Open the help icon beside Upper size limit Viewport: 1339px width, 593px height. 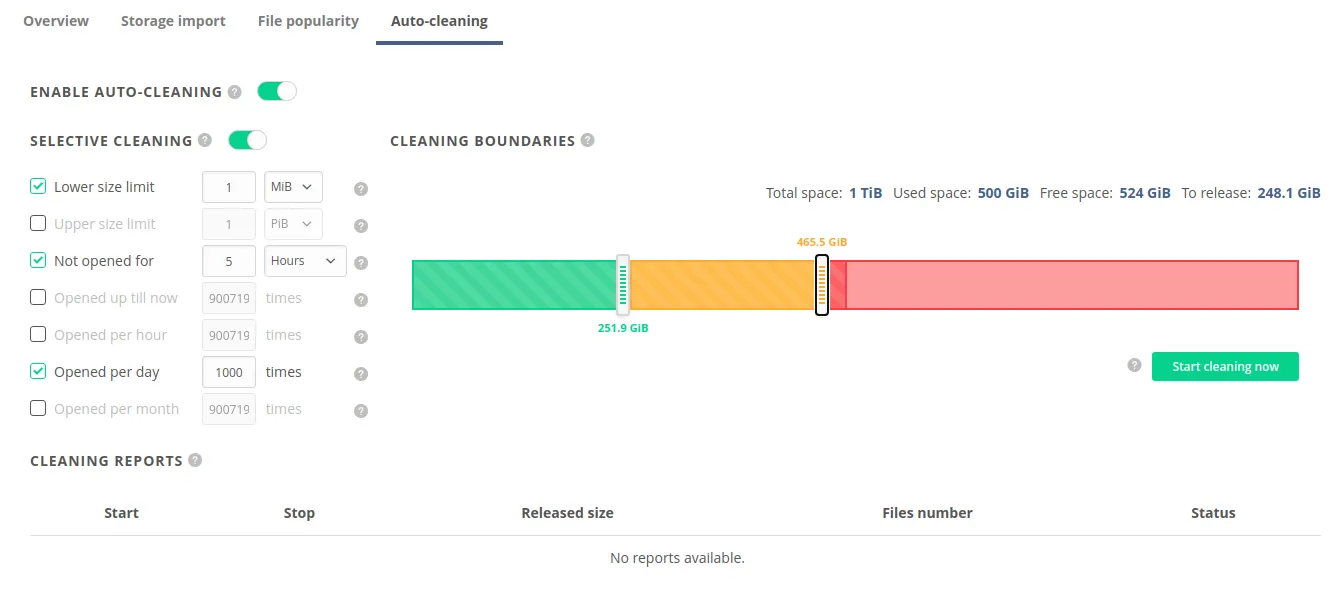(361, 225)
